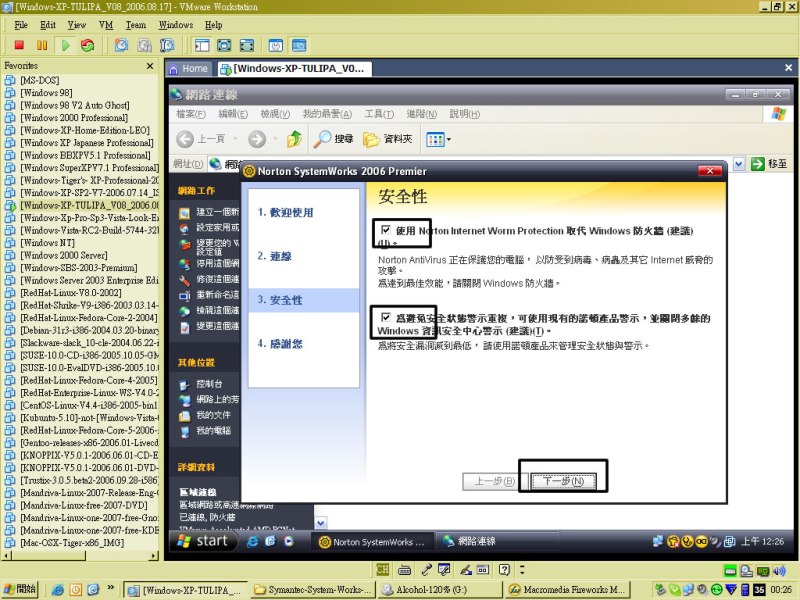Select step 2. 連線 in Norton wizard
The image size is (800, 600).
tap(274, 256)
